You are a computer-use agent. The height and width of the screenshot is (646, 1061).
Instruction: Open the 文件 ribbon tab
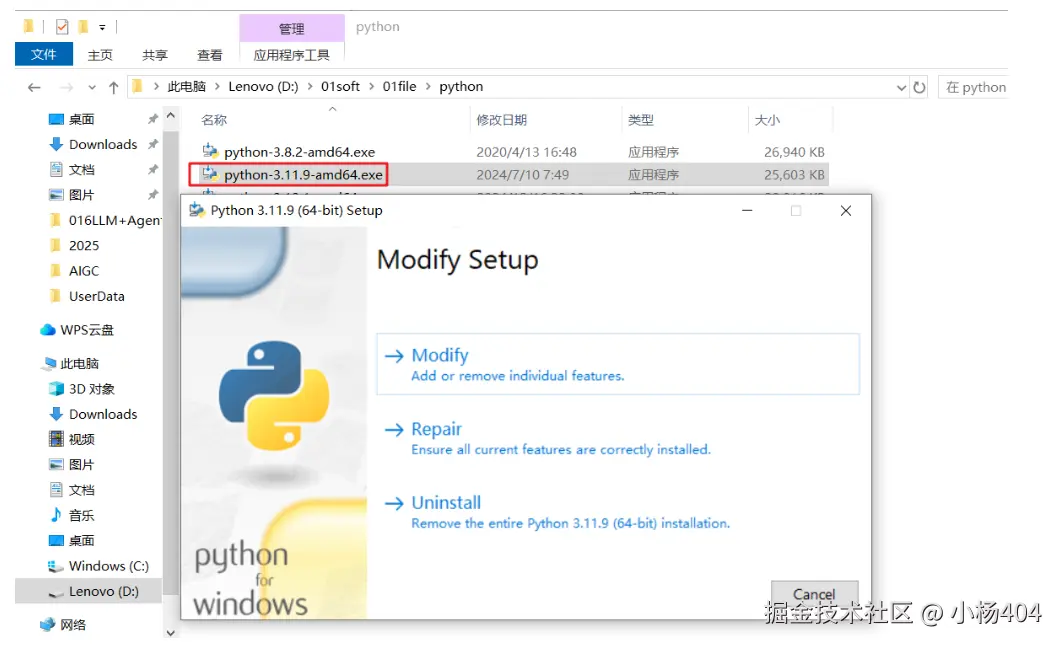43,54
